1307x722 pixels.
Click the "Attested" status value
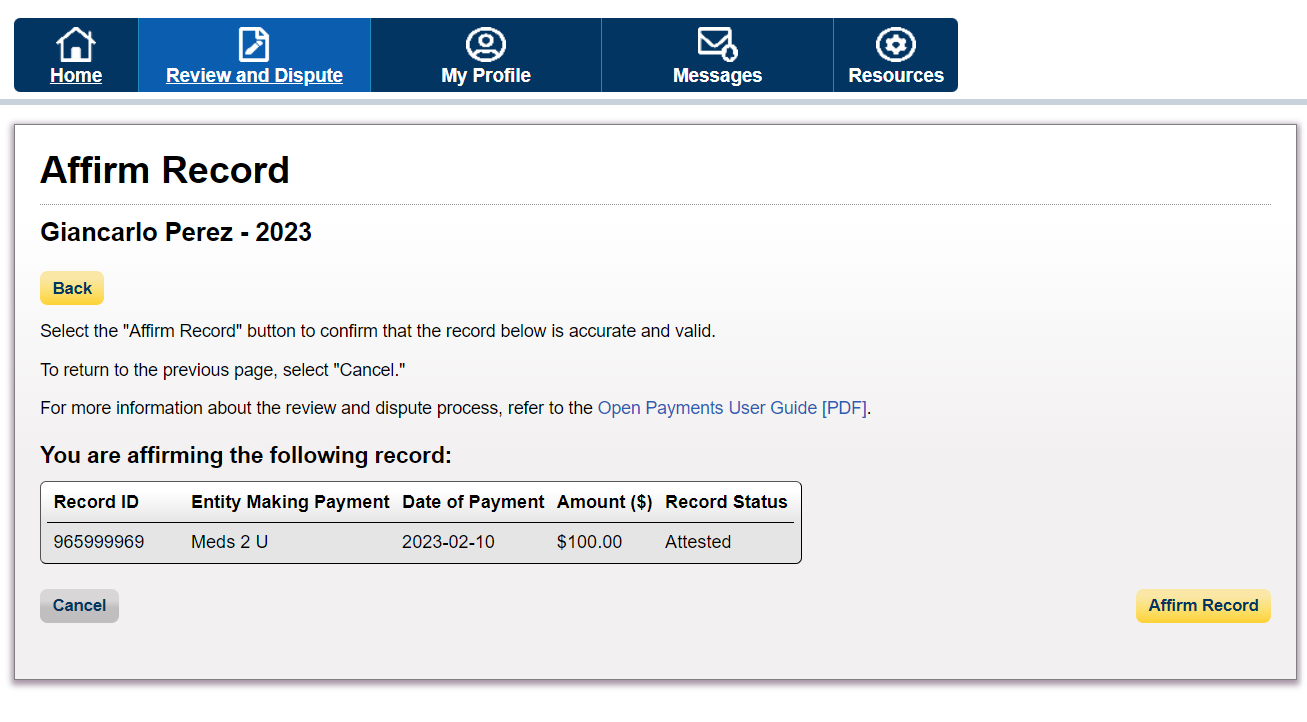coord(698,542)
